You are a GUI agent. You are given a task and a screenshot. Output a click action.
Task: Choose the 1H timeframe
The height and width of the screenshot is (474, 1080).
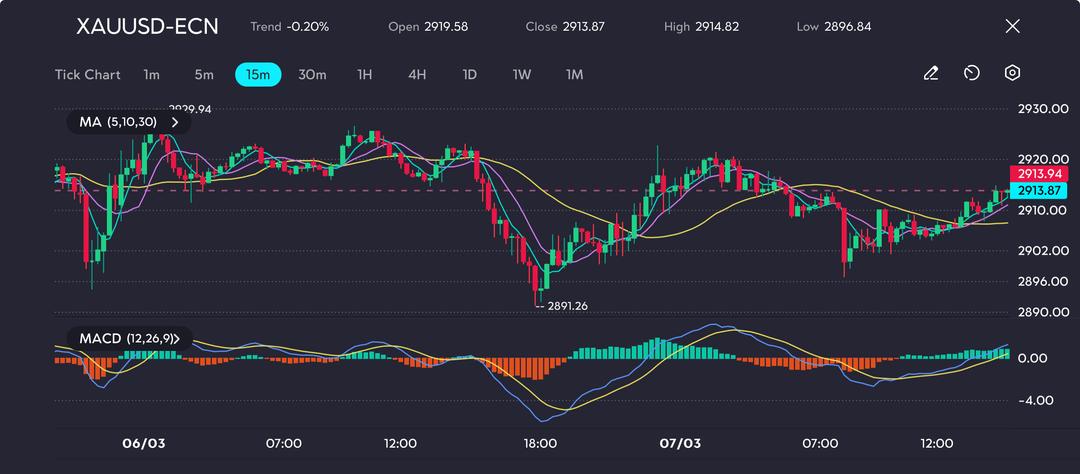[x=365, y=75]
